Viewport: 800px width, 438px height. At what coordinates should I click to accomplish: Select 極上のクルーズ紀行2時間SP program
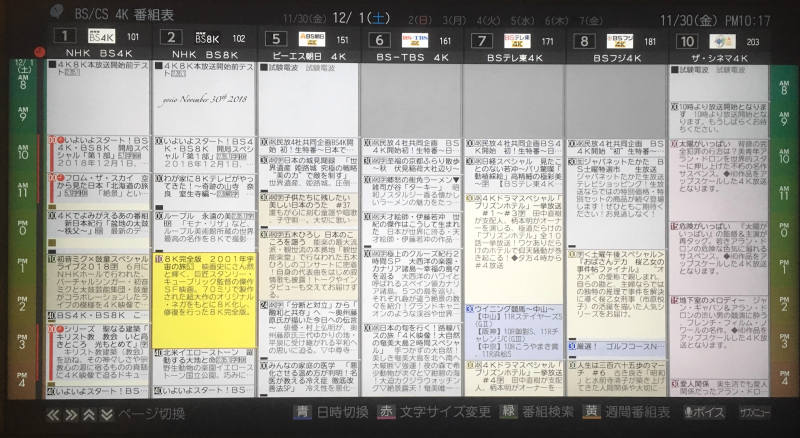[x=412, y=284]
